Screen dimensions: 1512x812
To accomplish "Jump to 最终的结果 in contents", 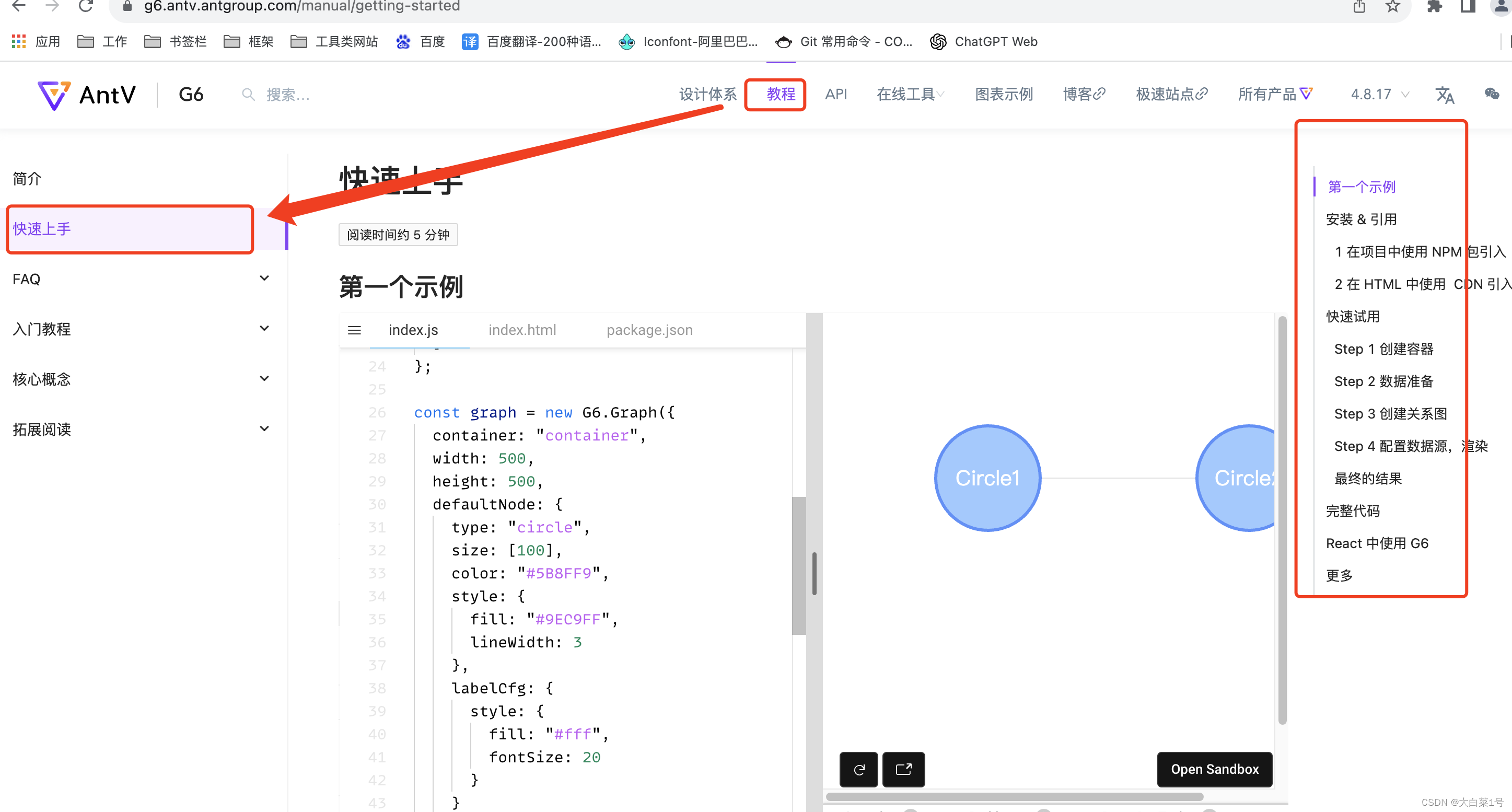I will 1368,479.
